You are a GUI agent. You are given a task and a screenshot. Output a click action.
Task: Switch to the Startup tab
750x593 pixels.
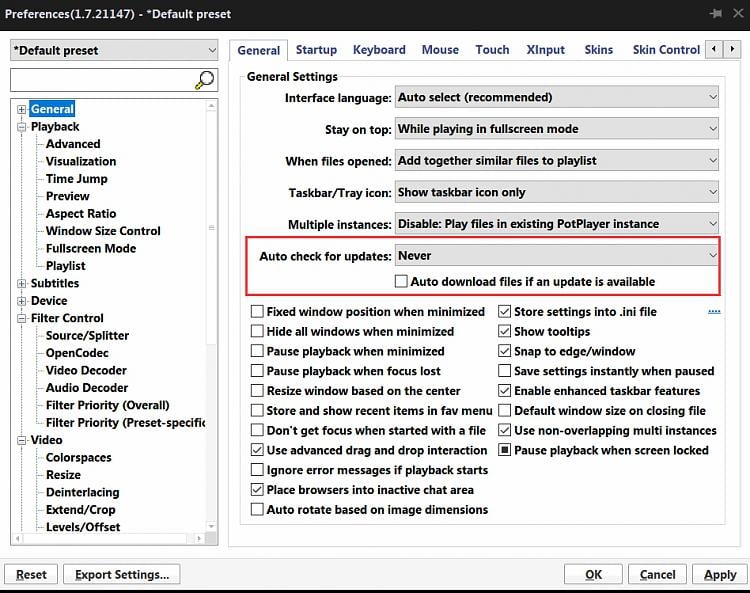[x=316, y=50]
